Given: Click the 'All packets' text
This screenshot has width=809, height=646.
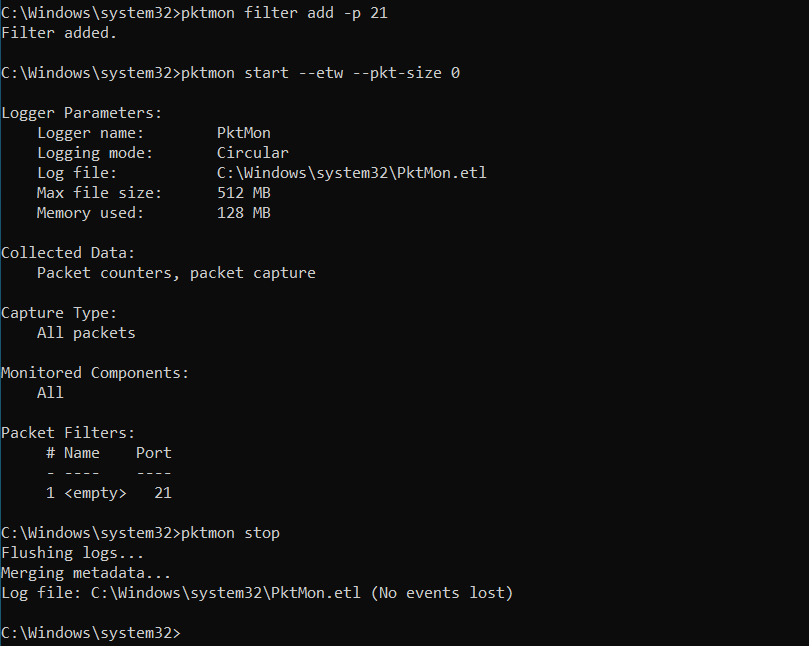Looking at the screenshot, I should 86,333.
